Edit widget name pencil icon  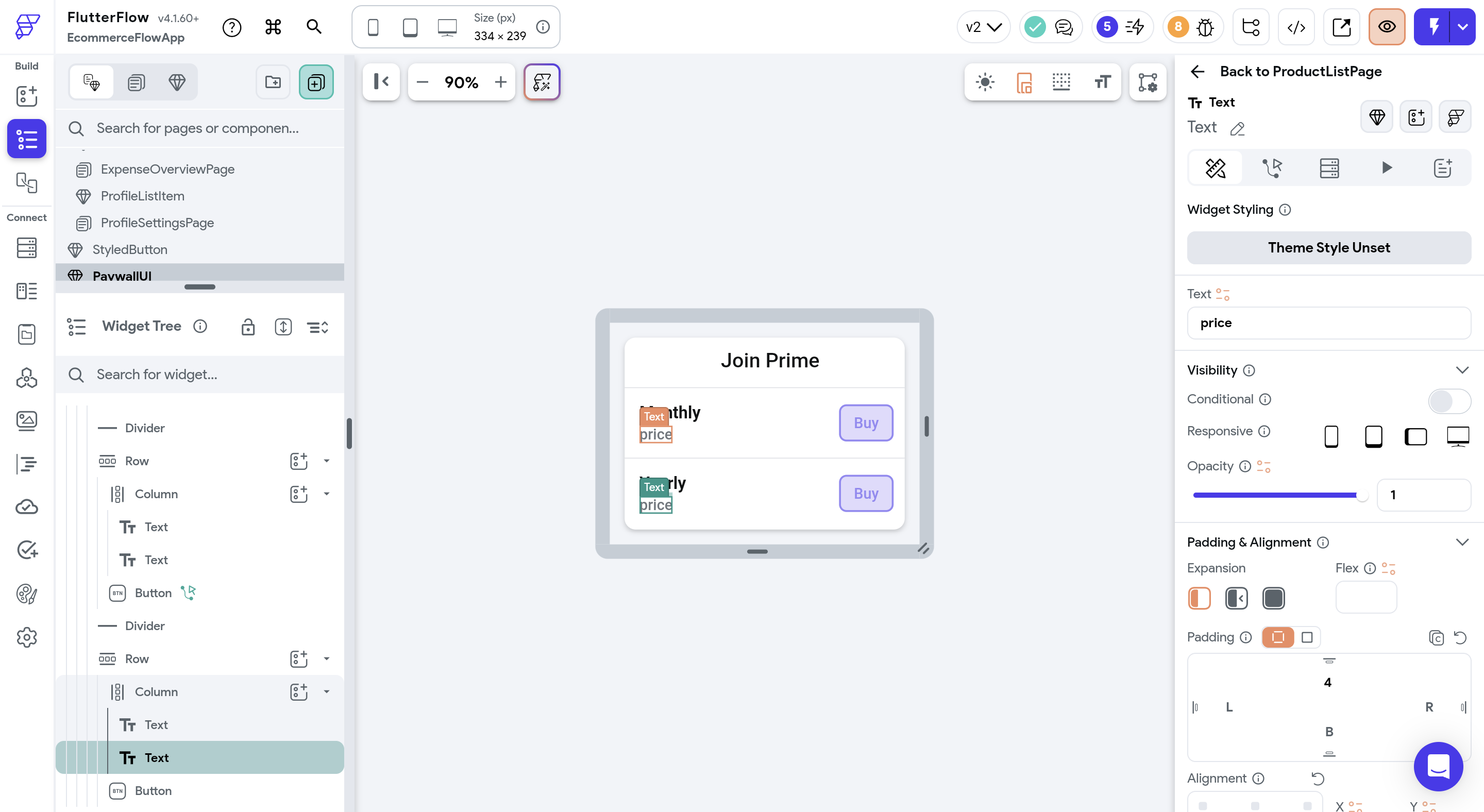pyautogui.click(x=1237, y=128)
